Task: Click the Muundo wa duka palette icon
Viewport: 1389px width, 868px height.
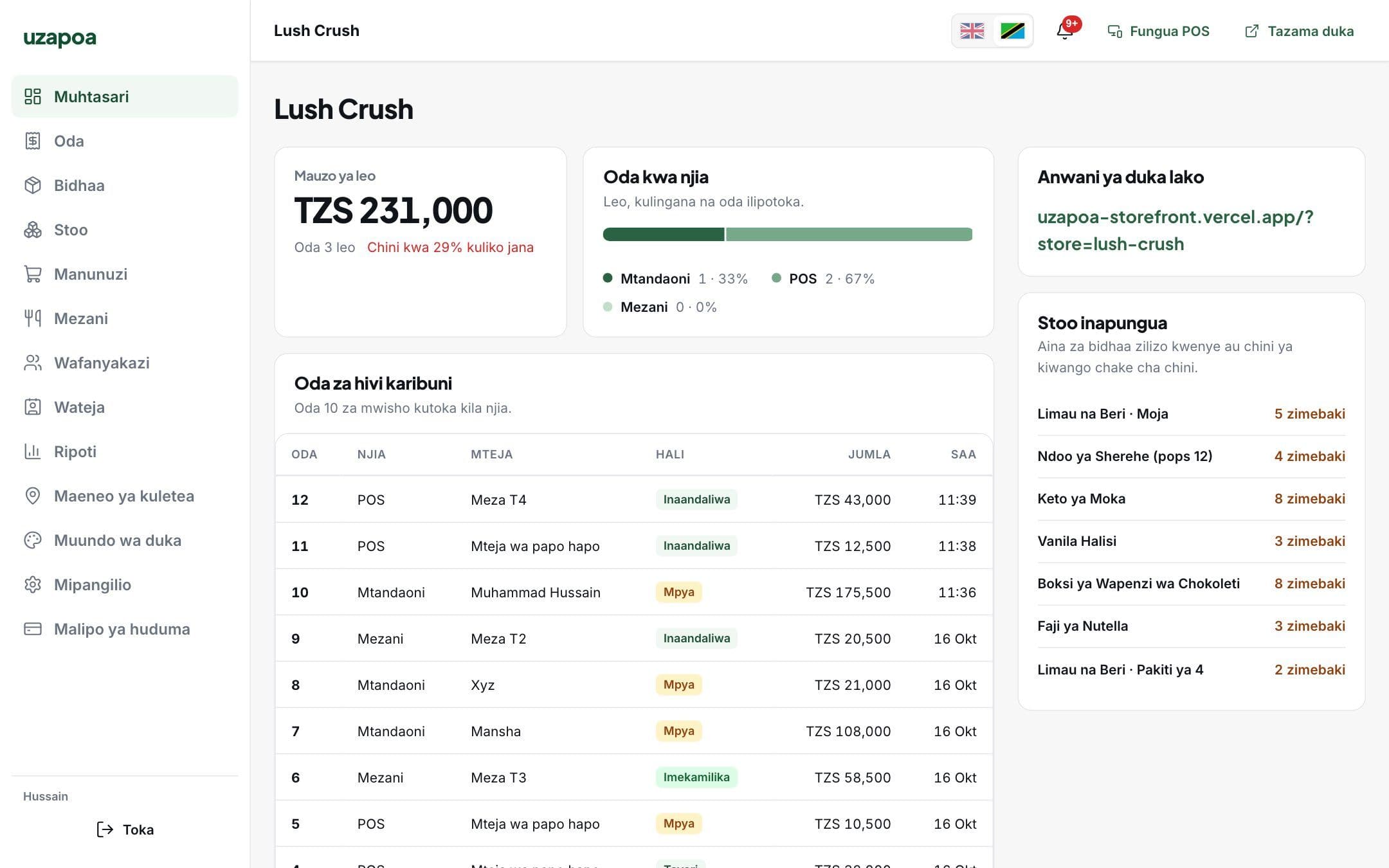Action: coord(33,540)
